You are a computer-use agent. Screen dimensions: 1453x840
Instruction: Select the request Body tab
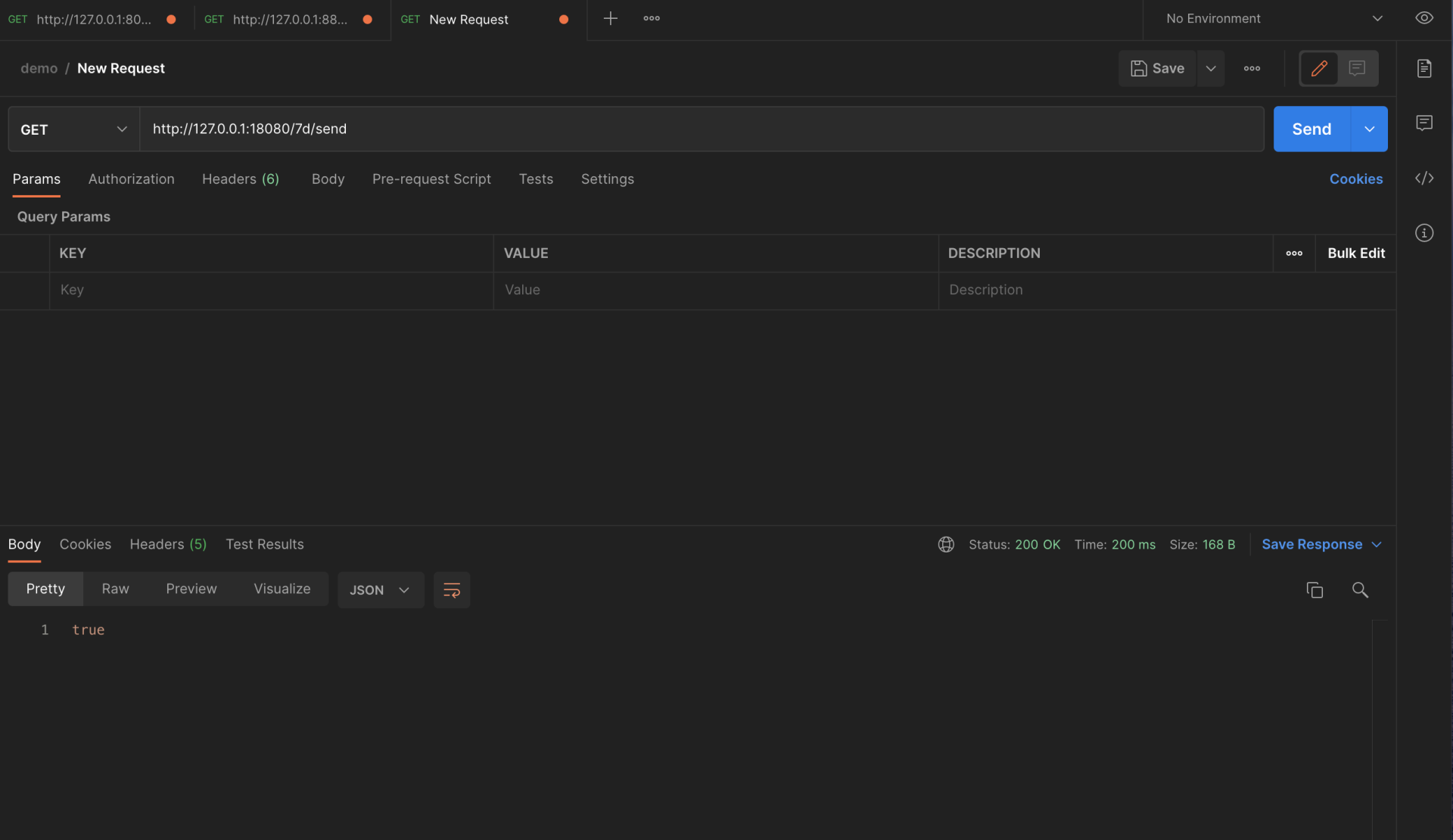328,179
